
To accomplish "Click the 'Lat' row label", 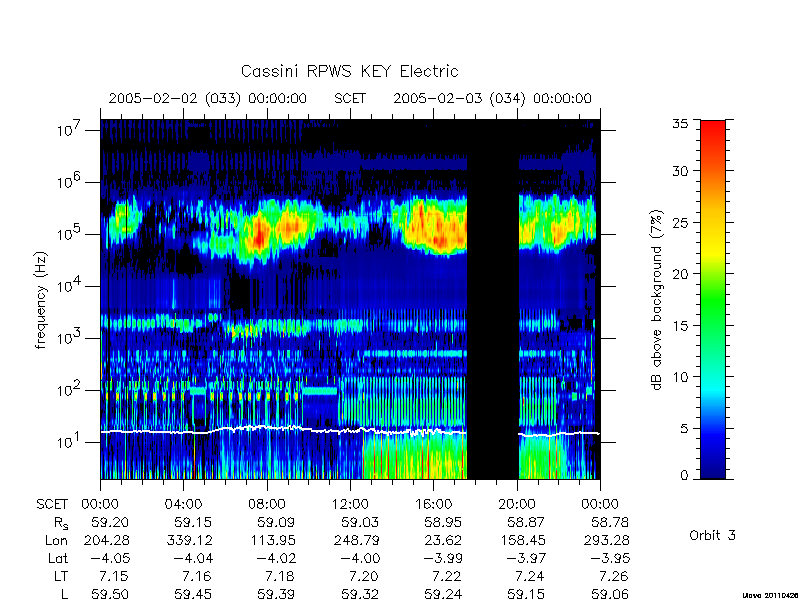I will click(x=58, y=558).
